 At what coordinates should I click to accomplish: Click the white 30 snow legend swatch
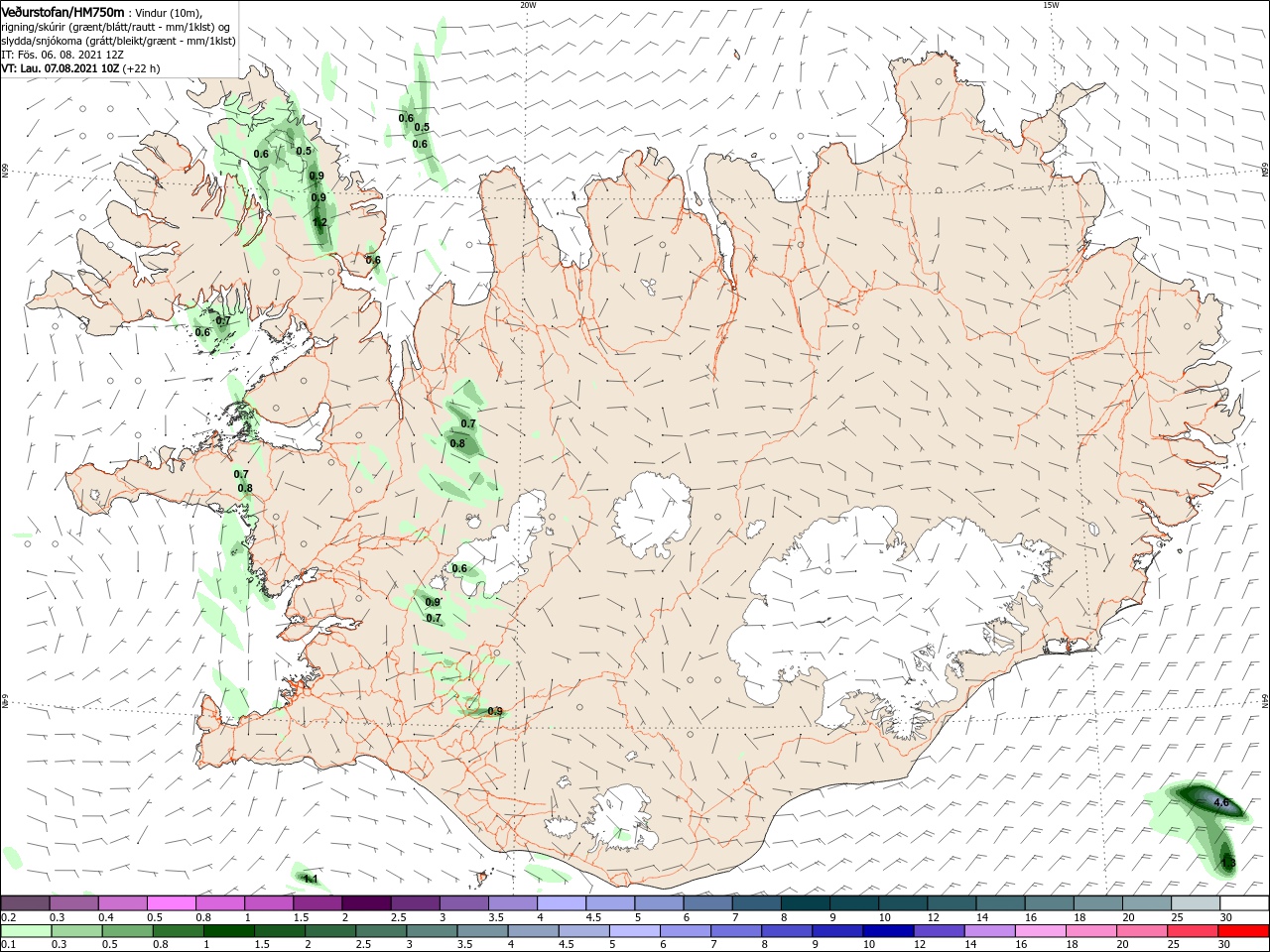[1245, 903]
